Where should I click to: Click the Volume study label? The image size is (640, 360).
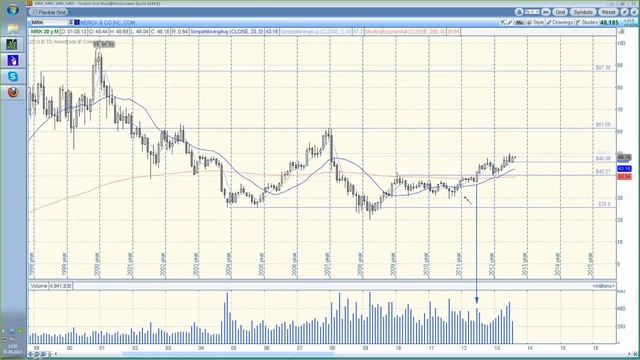pos(39,286)
